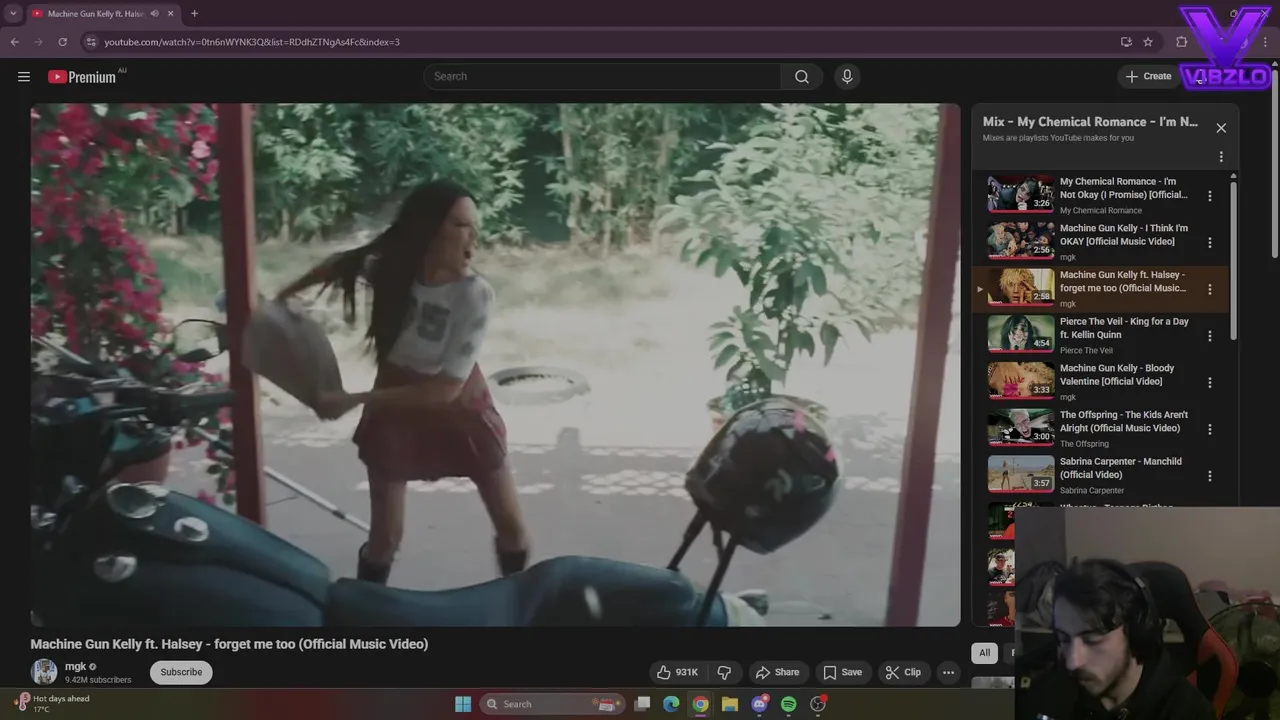Play Sabrina Carpenter Manchild thumbnail
The image size is (1280, 720).
click(x=1021, y=474)
